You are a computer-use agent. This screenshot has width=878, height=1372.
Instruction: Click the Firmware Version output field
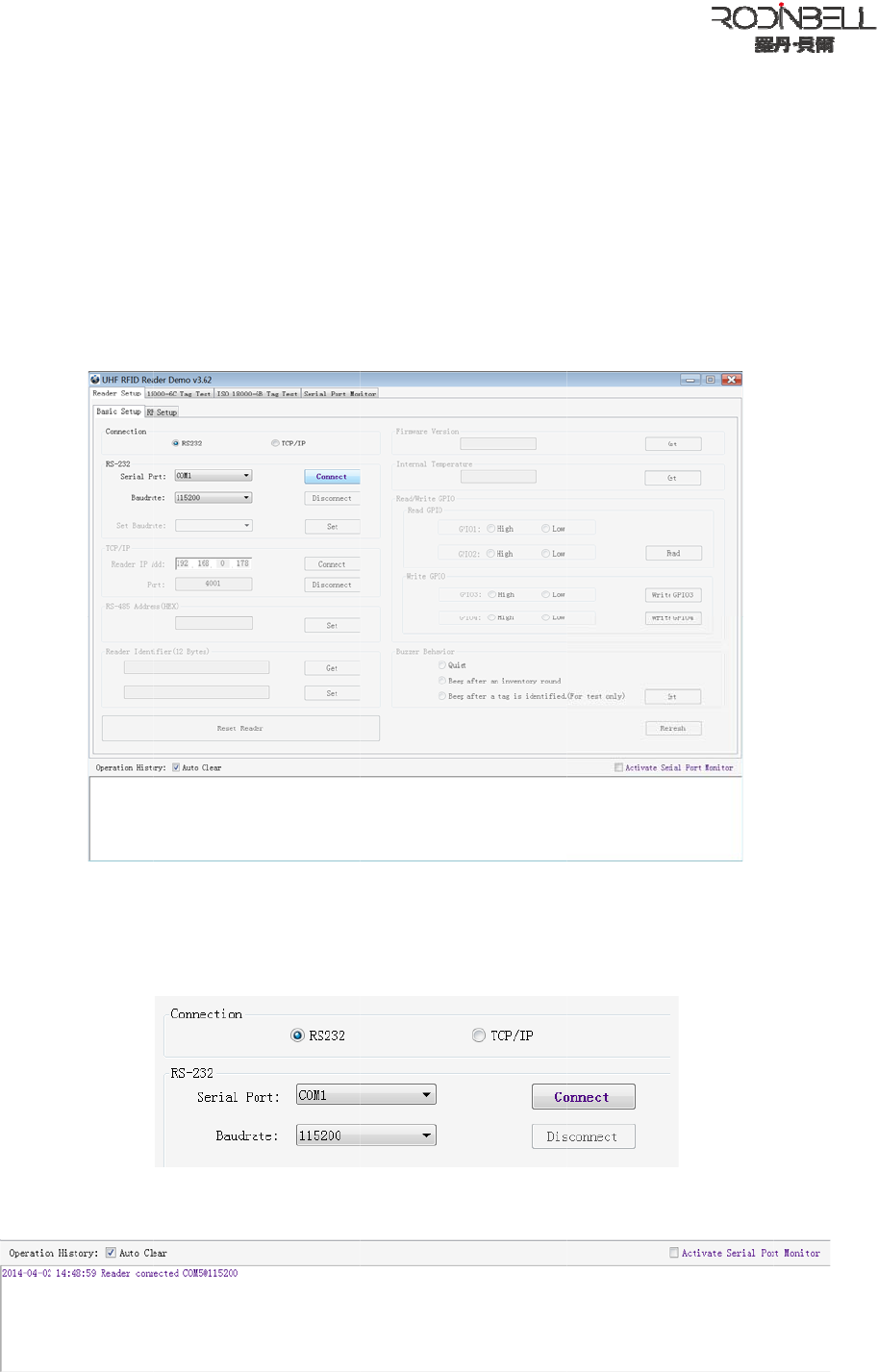(x=498, y=443)
